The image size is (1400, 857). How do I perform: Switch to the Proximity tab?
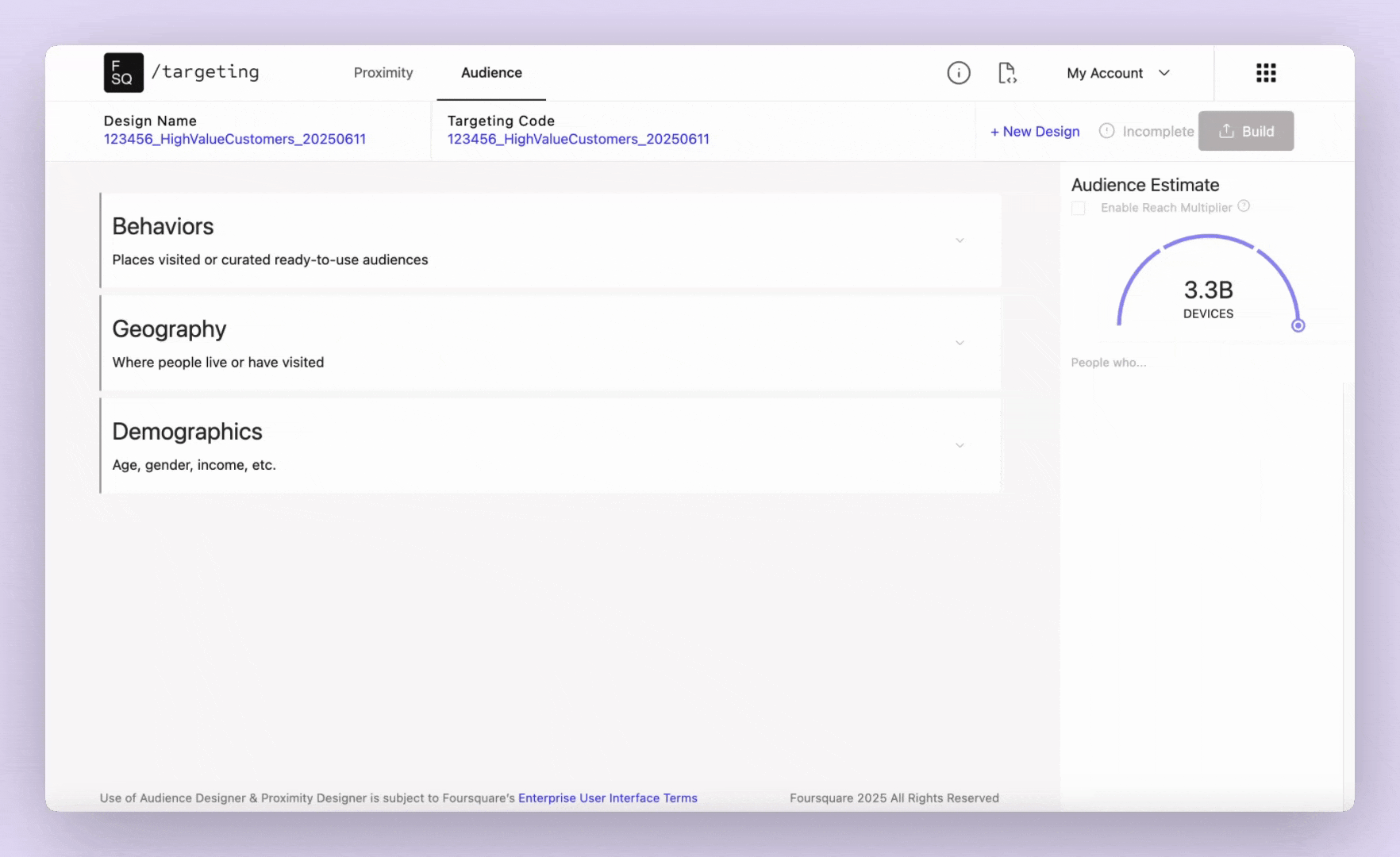[383, 73]
